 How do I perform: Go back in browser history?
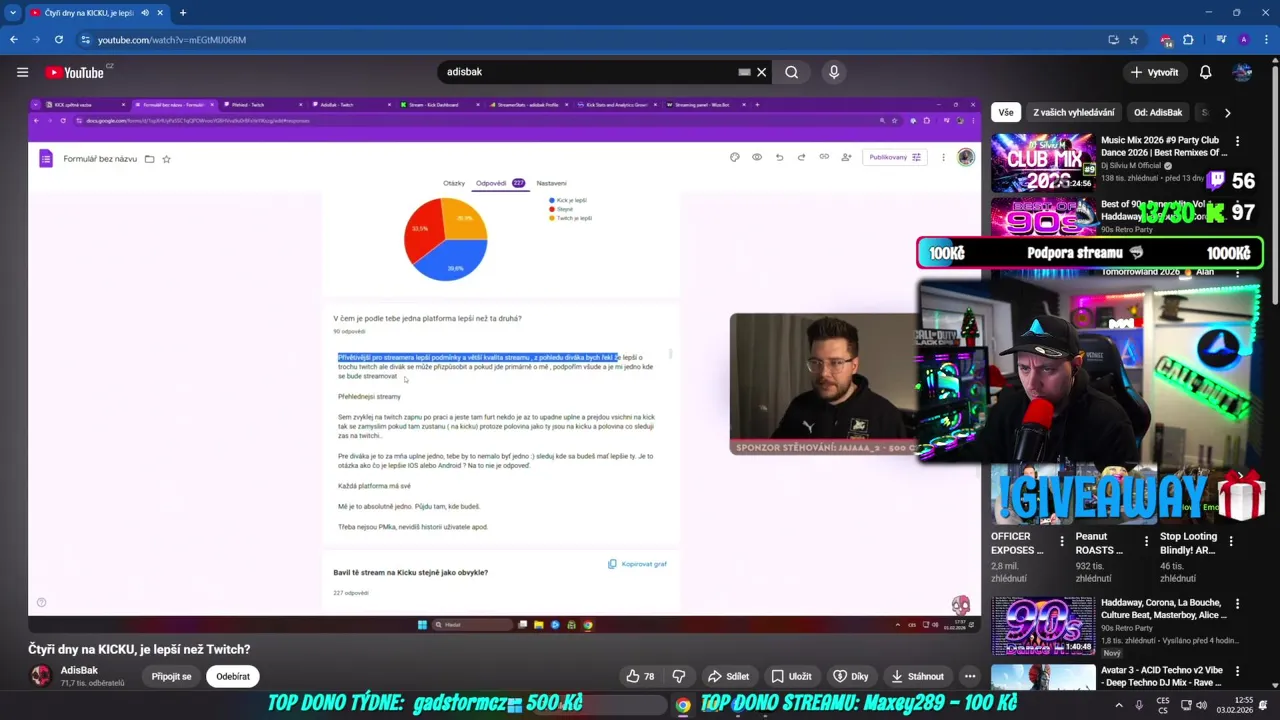click(14, 40)
